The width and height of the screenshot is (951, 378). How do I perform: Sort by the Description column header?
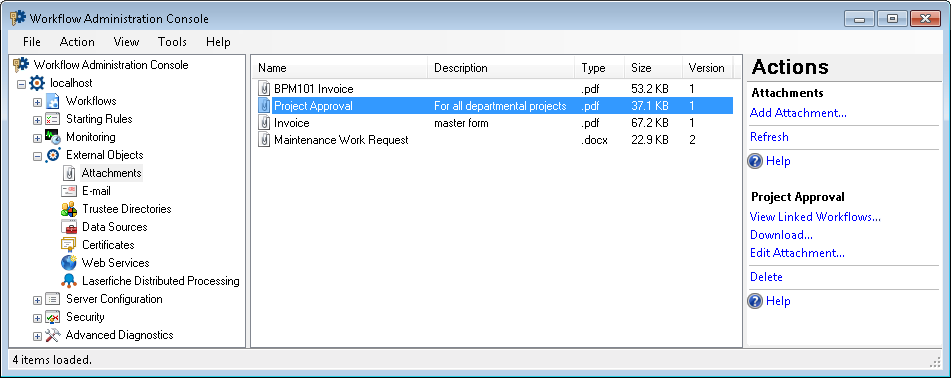point(501,68)
